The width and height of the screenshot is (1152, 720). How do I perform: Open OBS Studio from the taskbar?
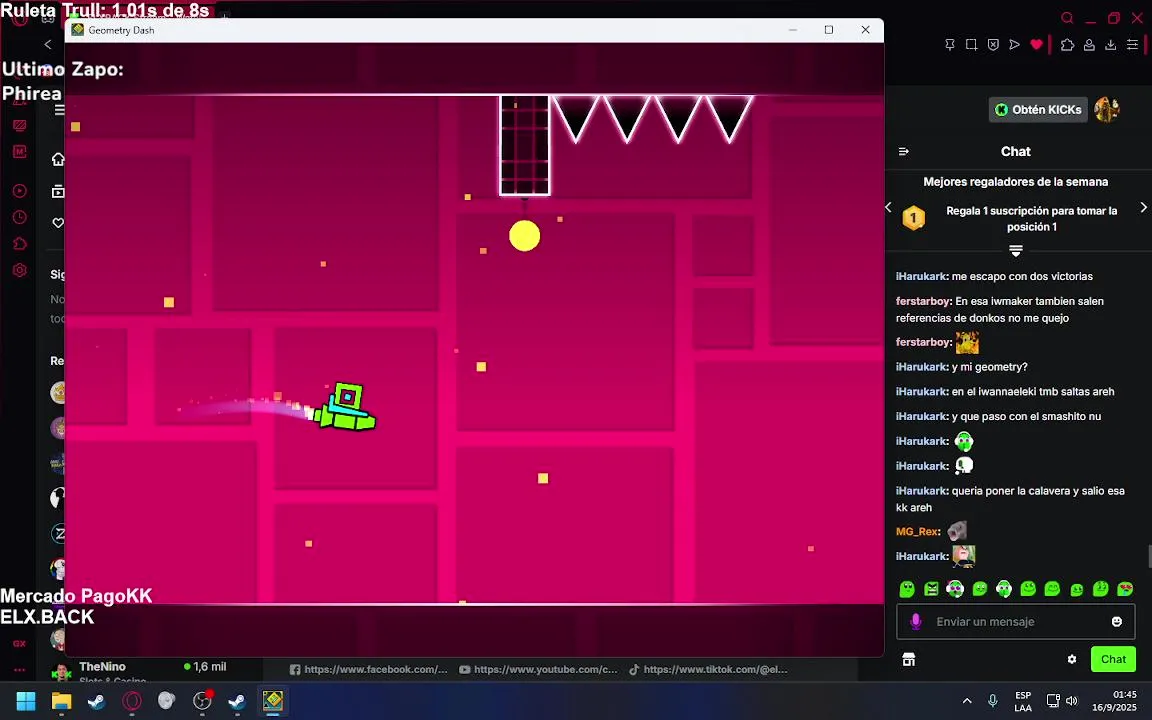(x=202, y=701)
